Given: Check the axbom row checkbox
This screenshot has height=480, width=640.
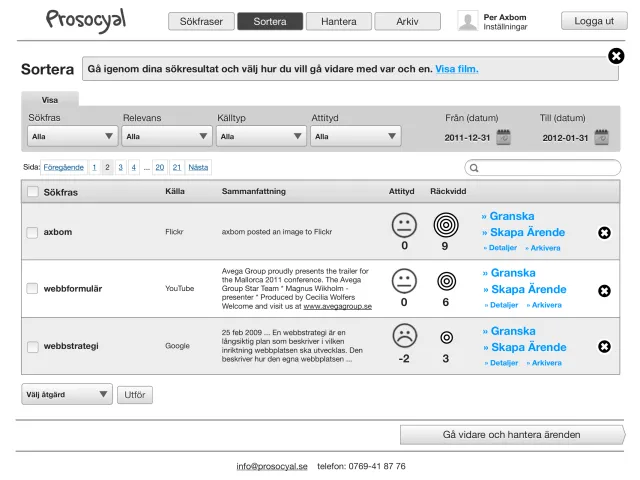Looking at the screenshot, I should click(x=32, y=233).
